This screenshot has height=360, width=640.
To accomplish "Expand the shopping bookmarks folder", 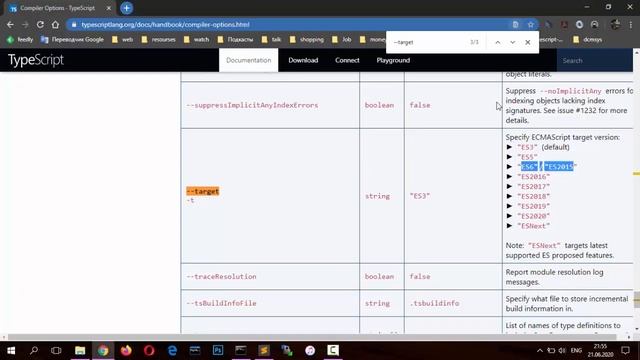I will 307,40.
